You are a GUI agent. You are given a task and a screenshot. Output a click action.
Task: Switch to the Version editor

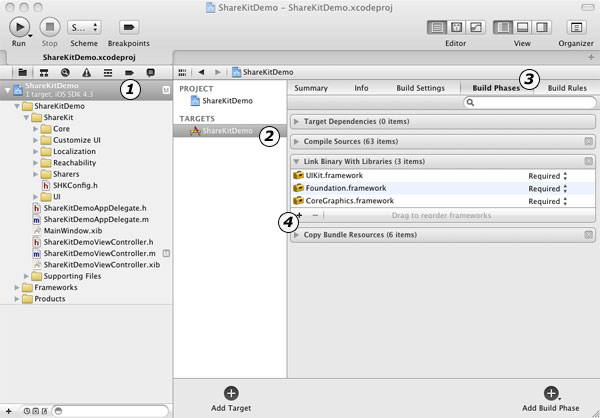[x=476, y=28]
